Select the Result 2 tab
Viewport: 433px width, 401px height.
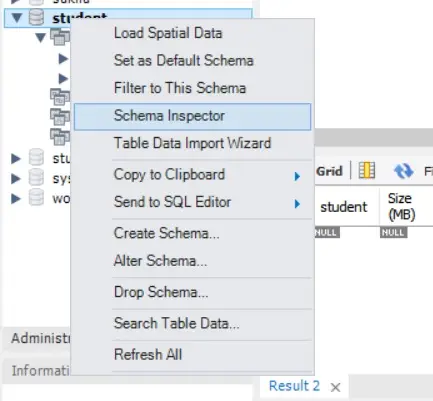pos(294,386)
